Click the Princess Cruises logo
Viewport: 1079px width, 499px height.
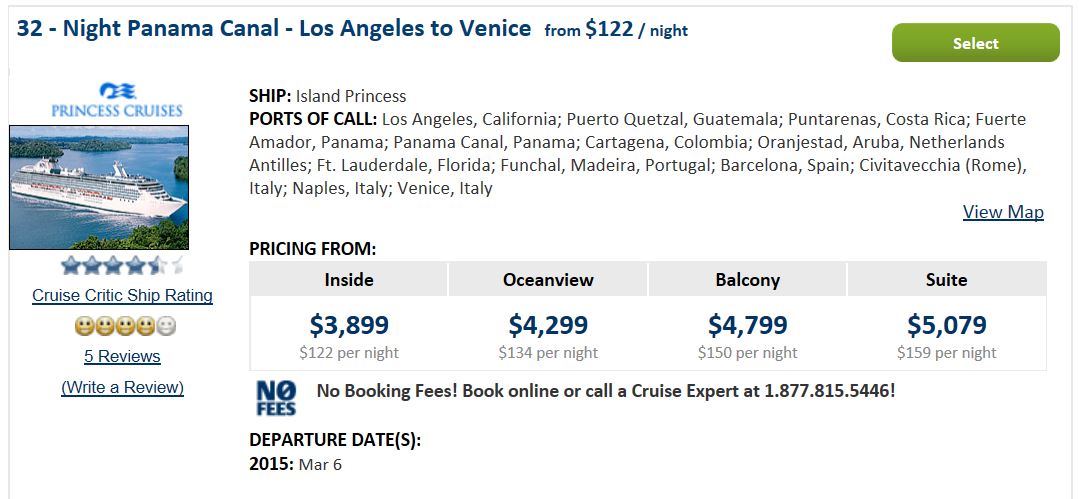click(x=117, y=100)
